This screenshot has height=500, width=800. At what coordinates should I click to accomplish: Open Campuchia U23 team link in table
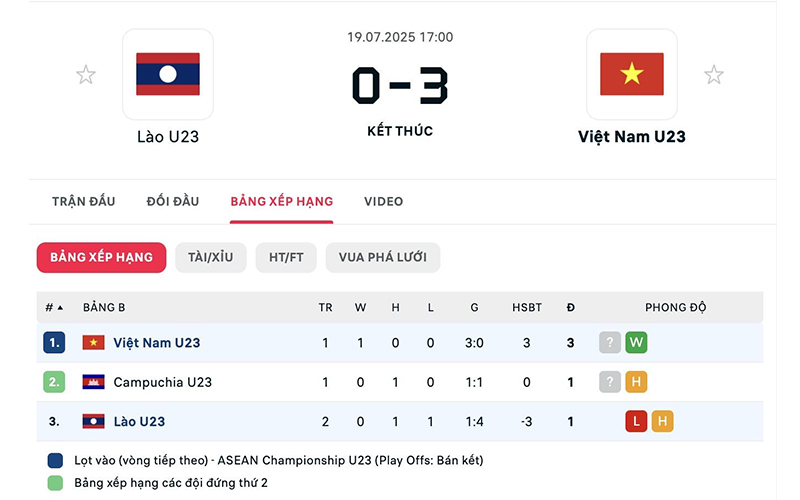pyautogui.click(x=162, y=382)
